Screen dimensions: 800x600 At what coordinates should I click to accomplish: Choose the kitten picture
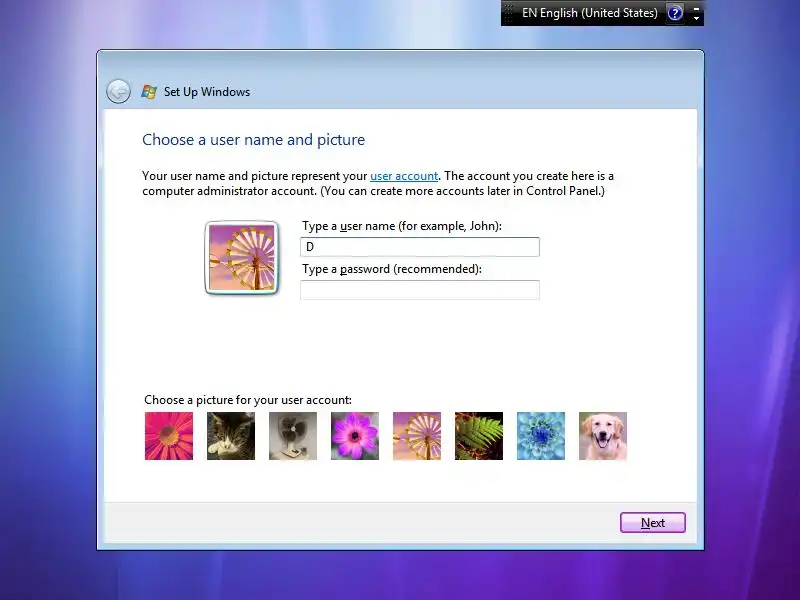point(231,436)
